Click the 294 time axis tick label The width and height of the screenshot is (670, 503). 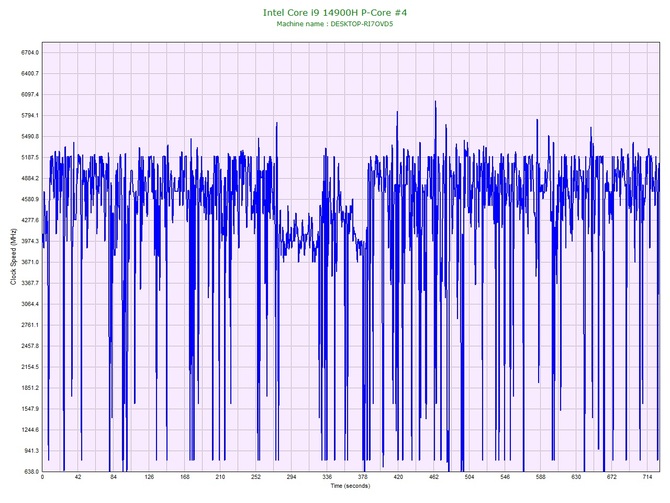coord(291,477)
